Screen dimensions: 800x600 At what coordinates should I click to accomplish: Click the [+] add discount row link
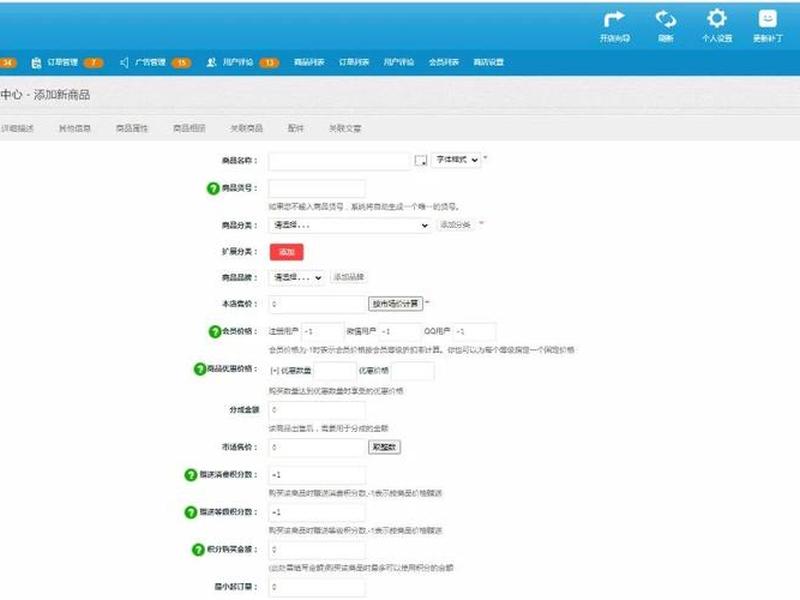tap(274, 371)
